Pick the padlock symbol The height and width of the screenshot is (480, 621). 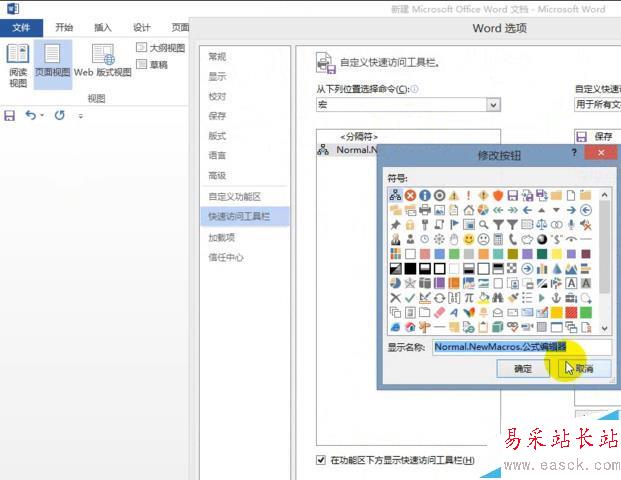click(x=410, y=225)
